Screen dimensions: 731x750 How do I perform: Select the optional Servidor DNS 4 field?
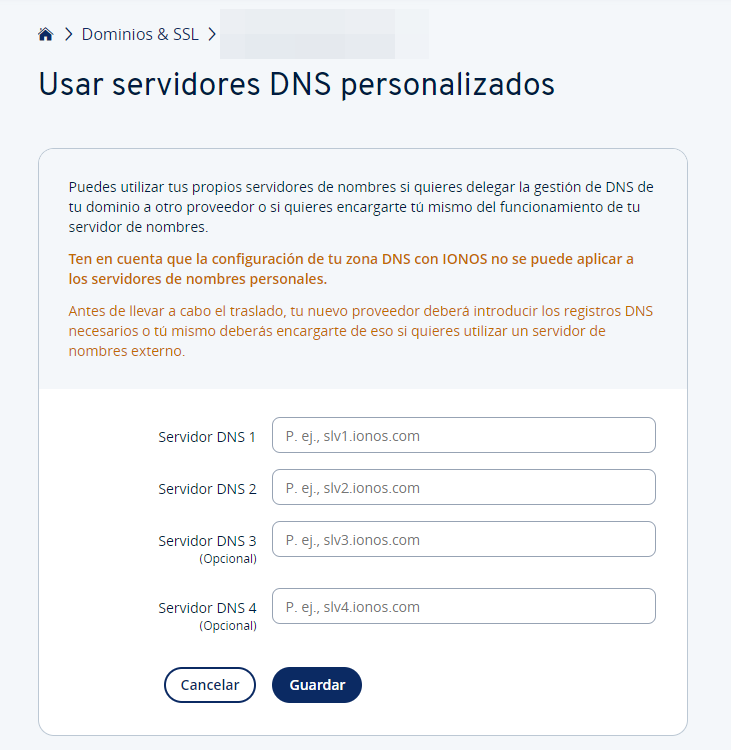pos(464,606)
